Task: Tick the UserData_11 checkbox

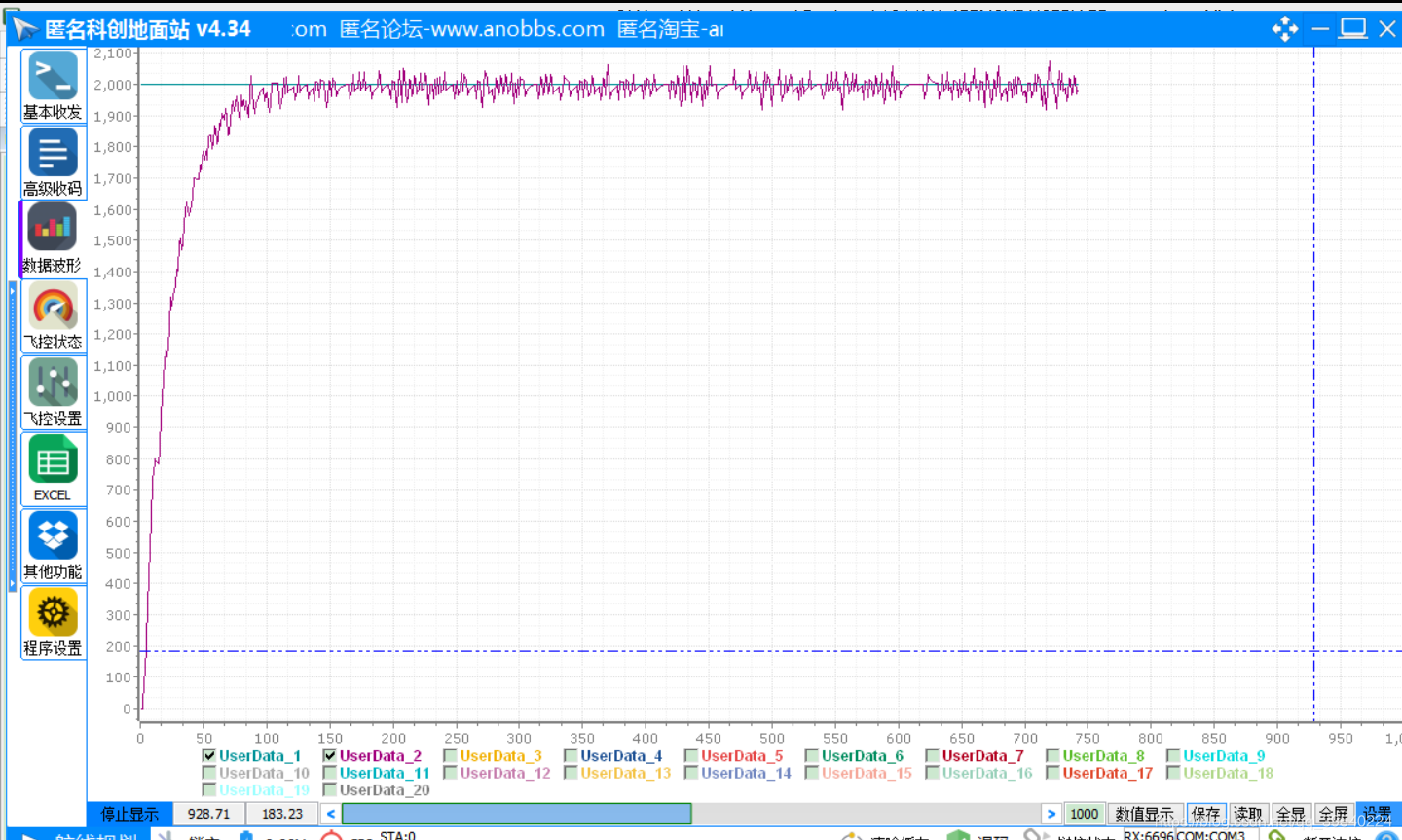Action: point(330,773)
